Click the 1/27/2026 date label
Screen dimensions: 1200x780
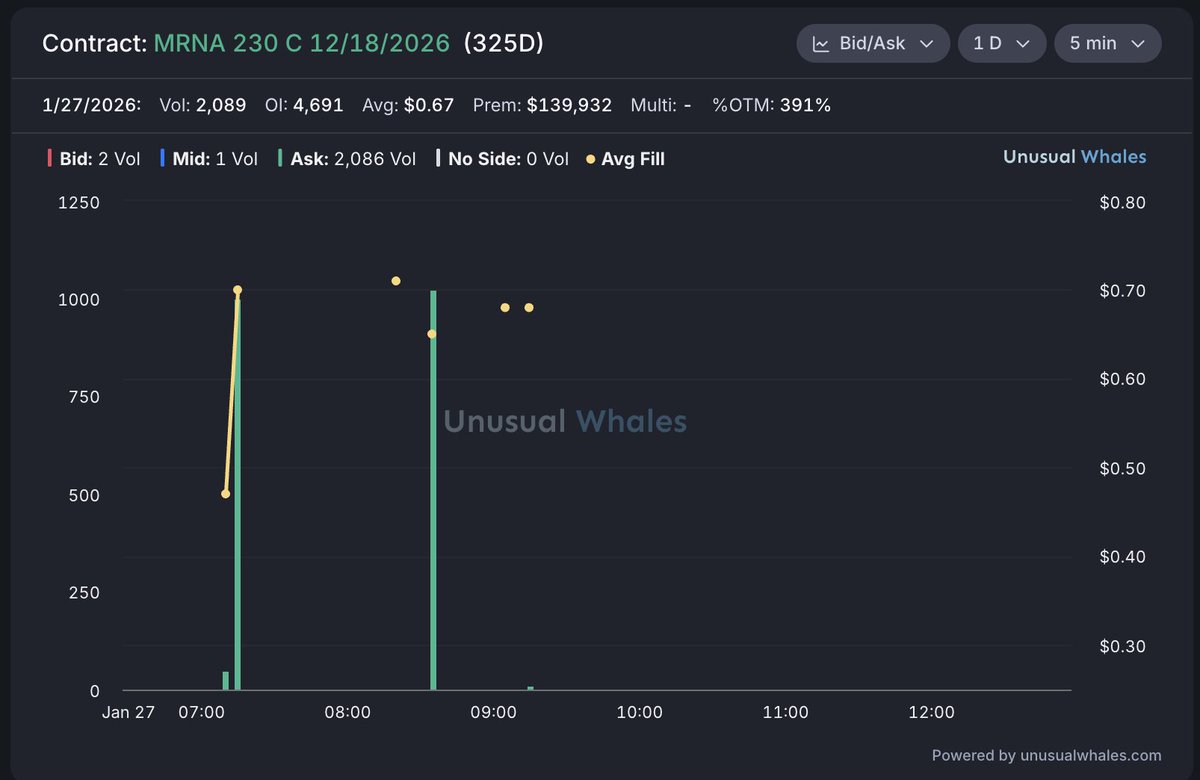[91, 105]
